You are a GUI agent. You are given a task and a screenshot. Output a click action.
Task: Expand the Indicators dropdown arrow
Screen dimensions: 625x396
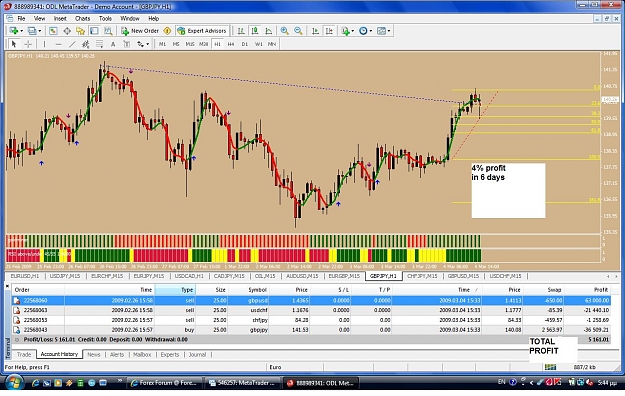point(352,31)
